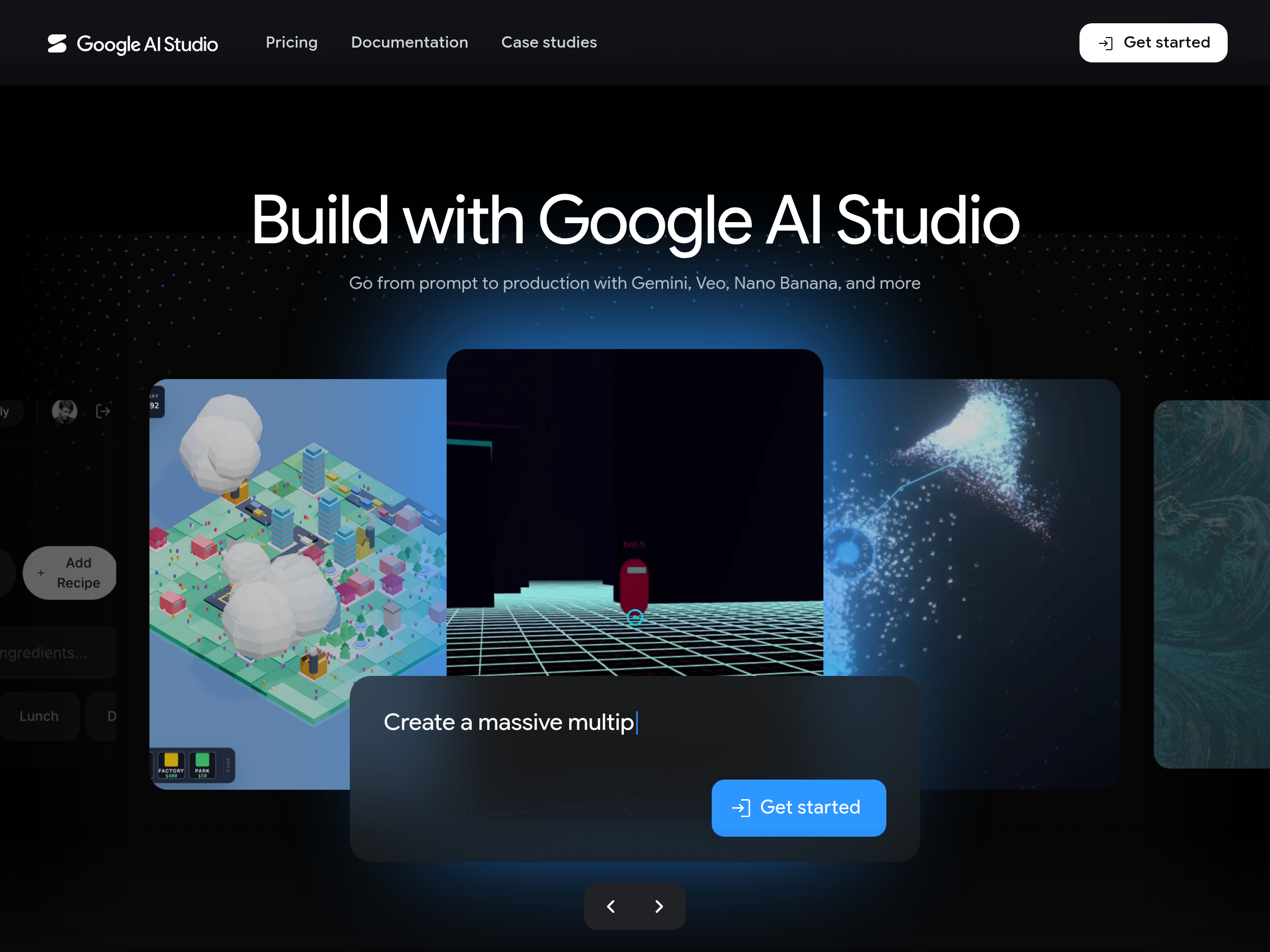Click the sign-out icon in recipe app
Screen dimensions: 1270x952
103,411
